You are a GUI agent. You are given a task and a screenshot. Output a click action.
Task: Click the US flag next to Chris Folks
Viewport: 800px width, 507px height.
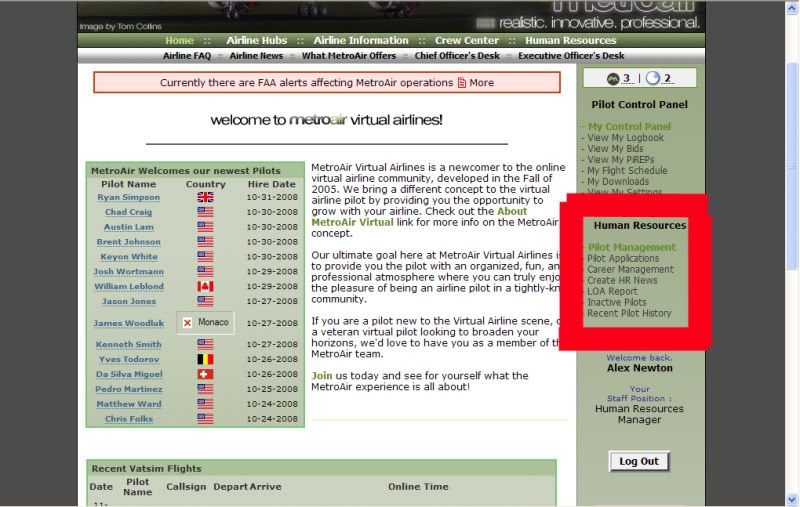pyautogui.click(x=205, y=419)
